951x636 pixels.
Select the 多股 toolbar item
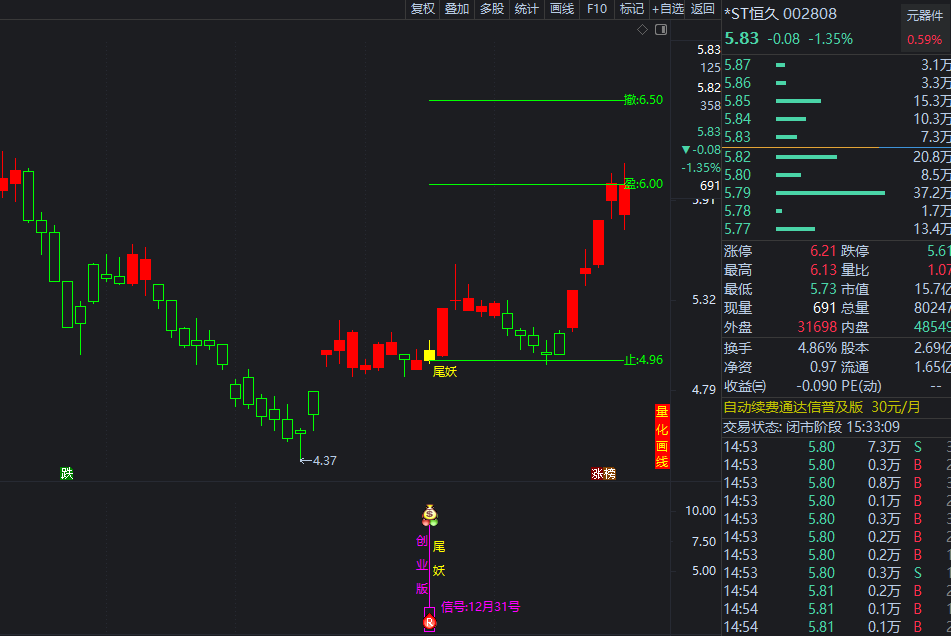tap(492, 9)
